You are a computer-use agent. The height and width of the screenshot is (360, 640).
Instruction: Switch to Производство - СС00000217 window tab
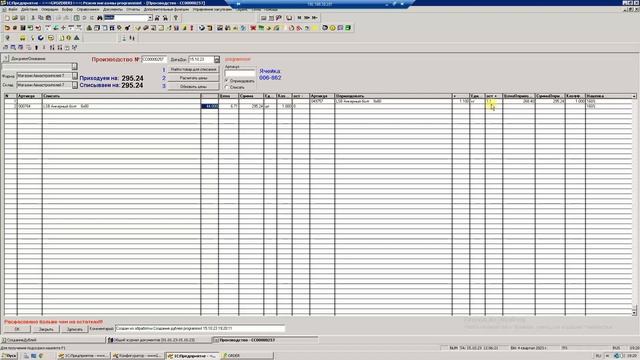(x=265, y=340)
